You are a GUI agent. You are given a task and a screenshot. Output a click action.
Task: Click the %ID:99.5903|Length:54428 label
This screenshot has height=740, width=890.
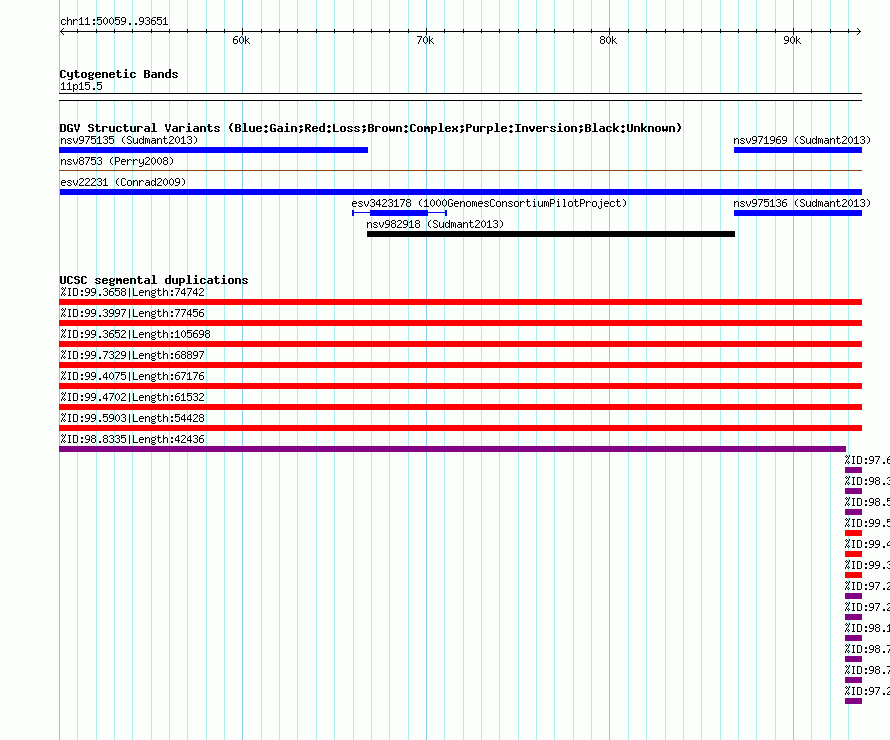132,418
